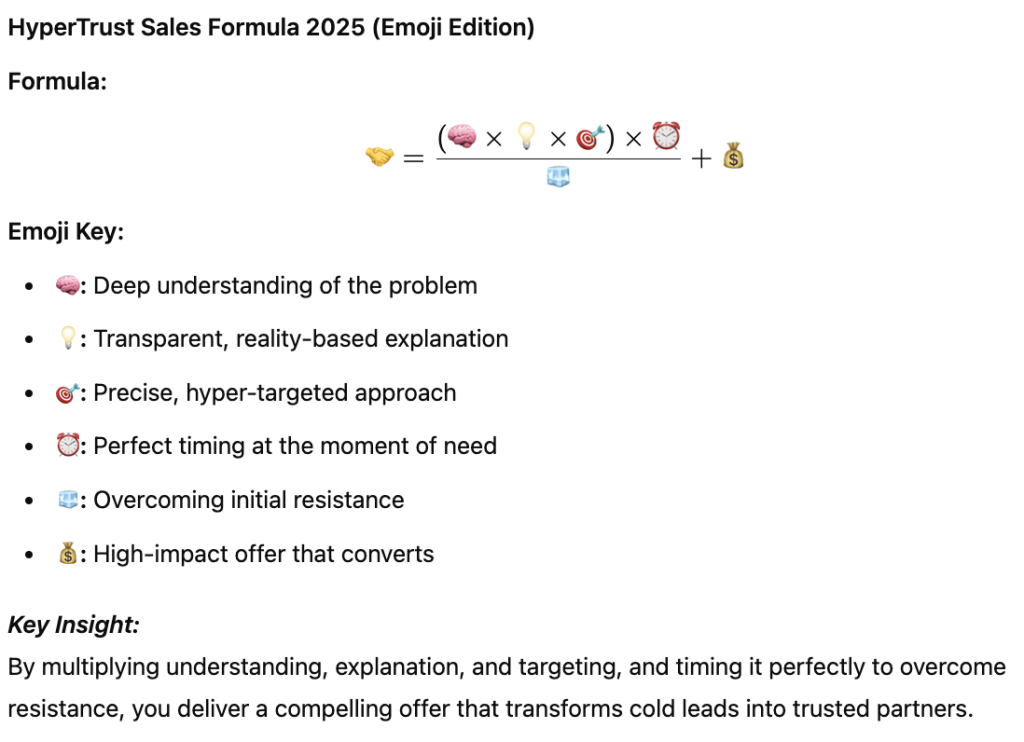Screen dimensions: 1024x742
Task: Click the light bulb emoji in the key list
Action: pyautogui.click(x=68, y=338)
